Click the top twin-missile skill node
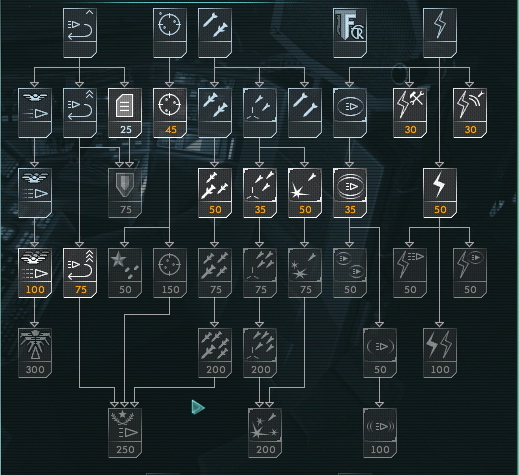Image resolution: width=519 pixels, height=475 pixels. (215, 33)
